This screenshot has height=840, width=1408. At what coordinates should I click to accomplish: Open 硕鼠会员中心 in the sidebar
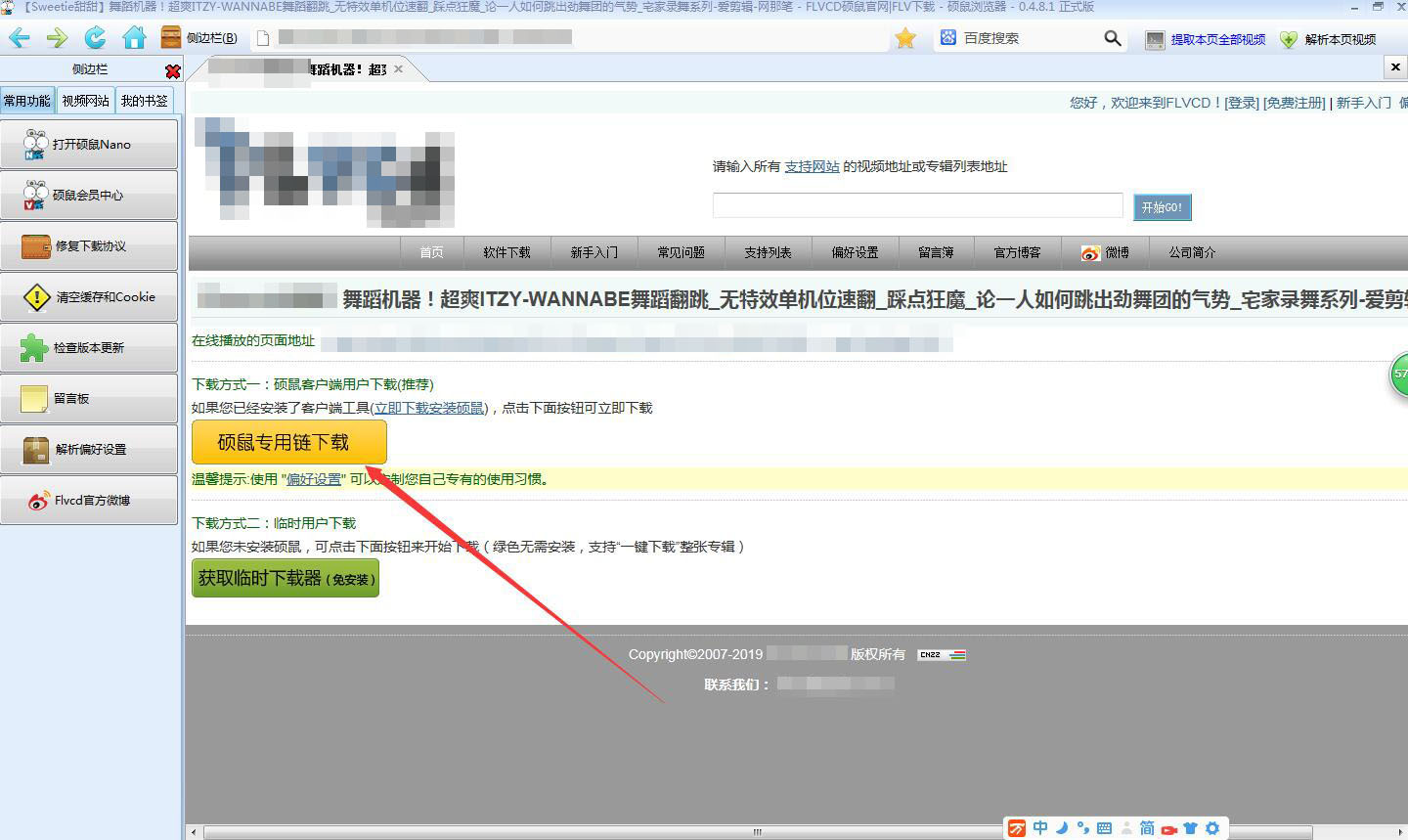click(89, 195)
